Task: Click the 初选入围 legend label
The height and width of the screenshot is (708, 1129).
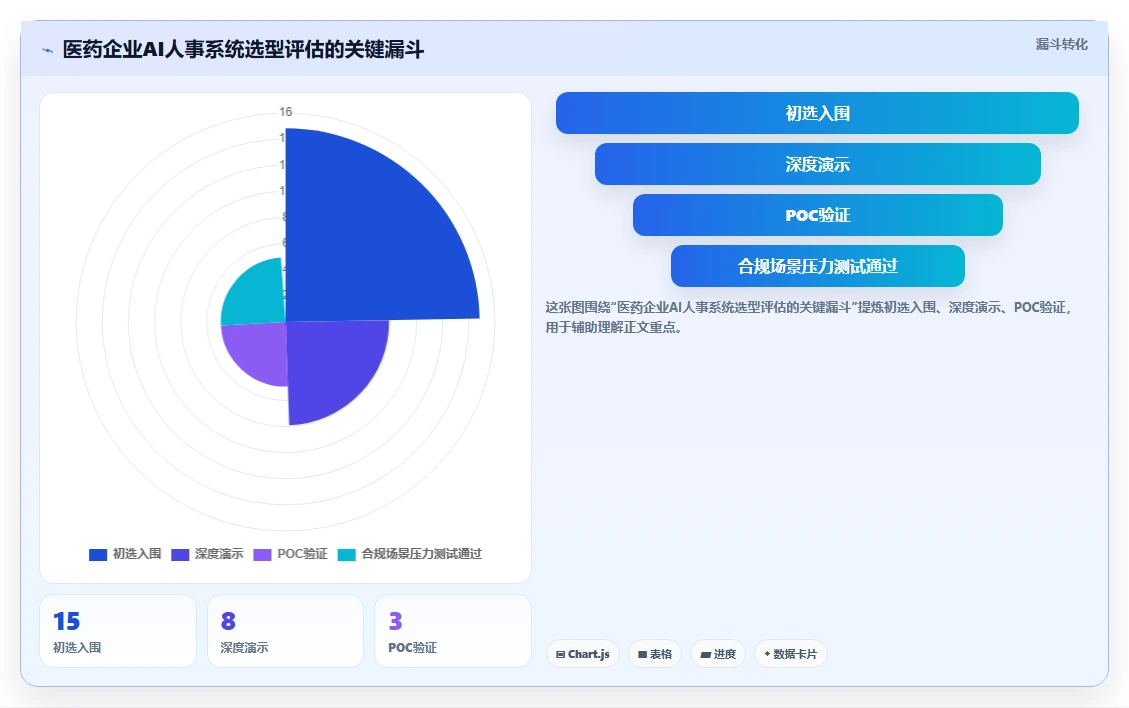Action: coord(137,554)
